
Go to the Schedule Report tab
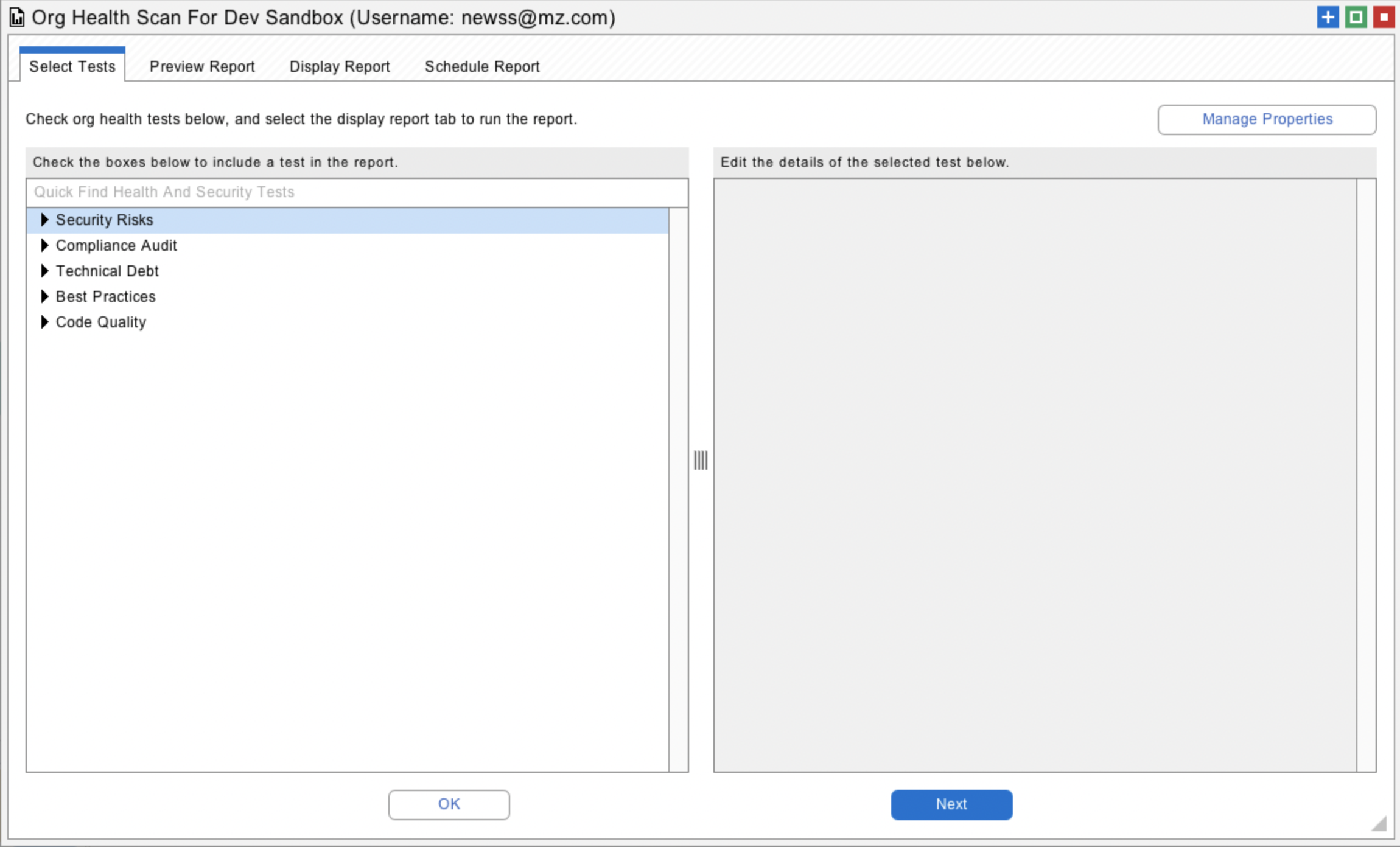click(482, 66)
